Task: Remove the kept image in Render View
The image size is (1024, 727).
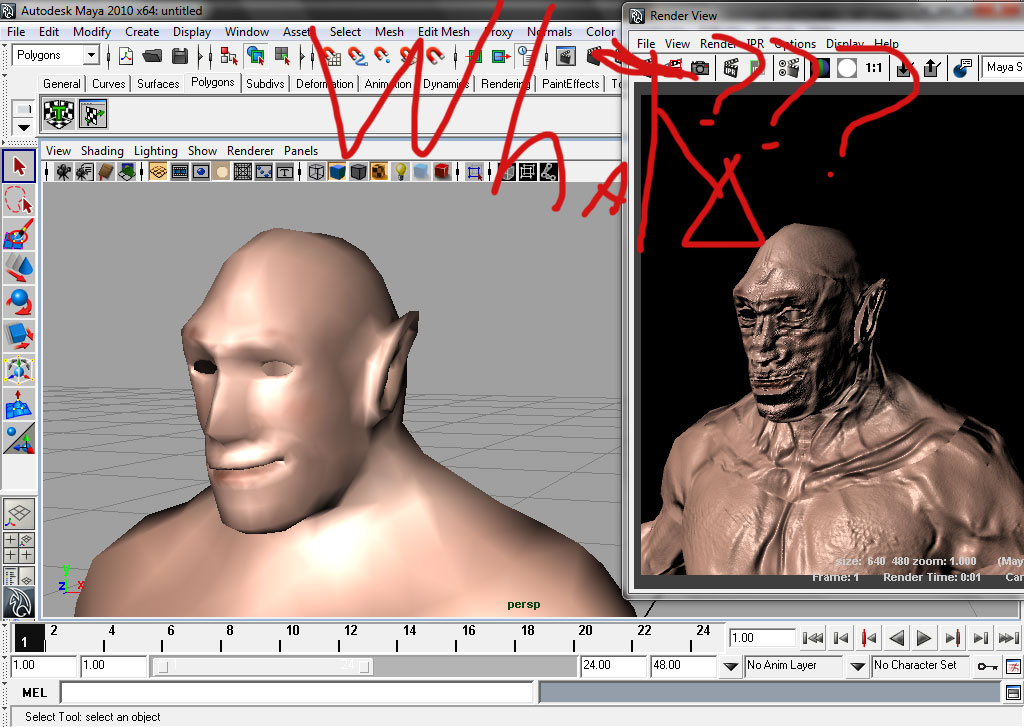Action: (x=932, y=67)
